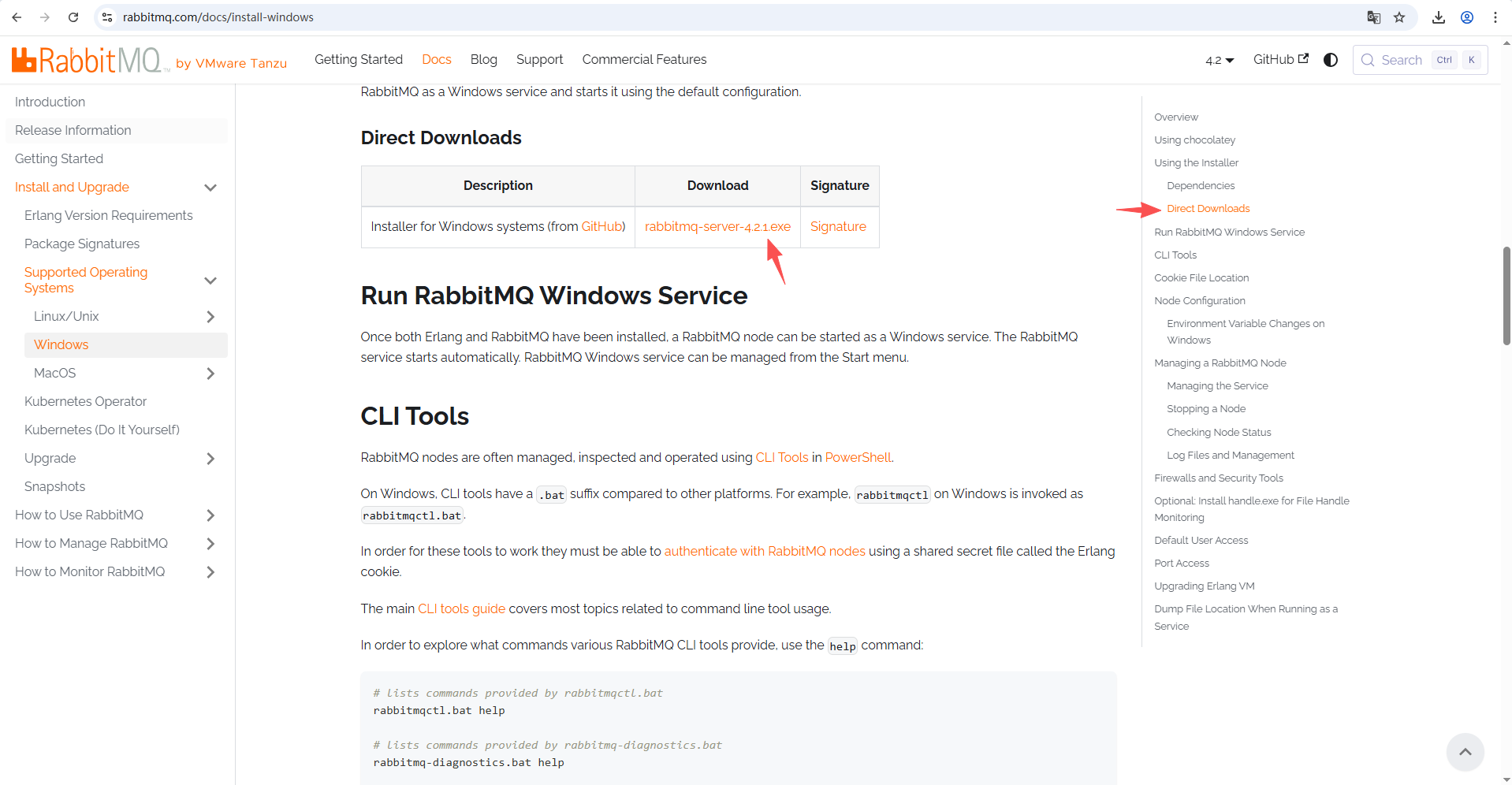The image size is (1512, 785).
Task: Jump to Default User Access section
Action: click(1201, 541)
